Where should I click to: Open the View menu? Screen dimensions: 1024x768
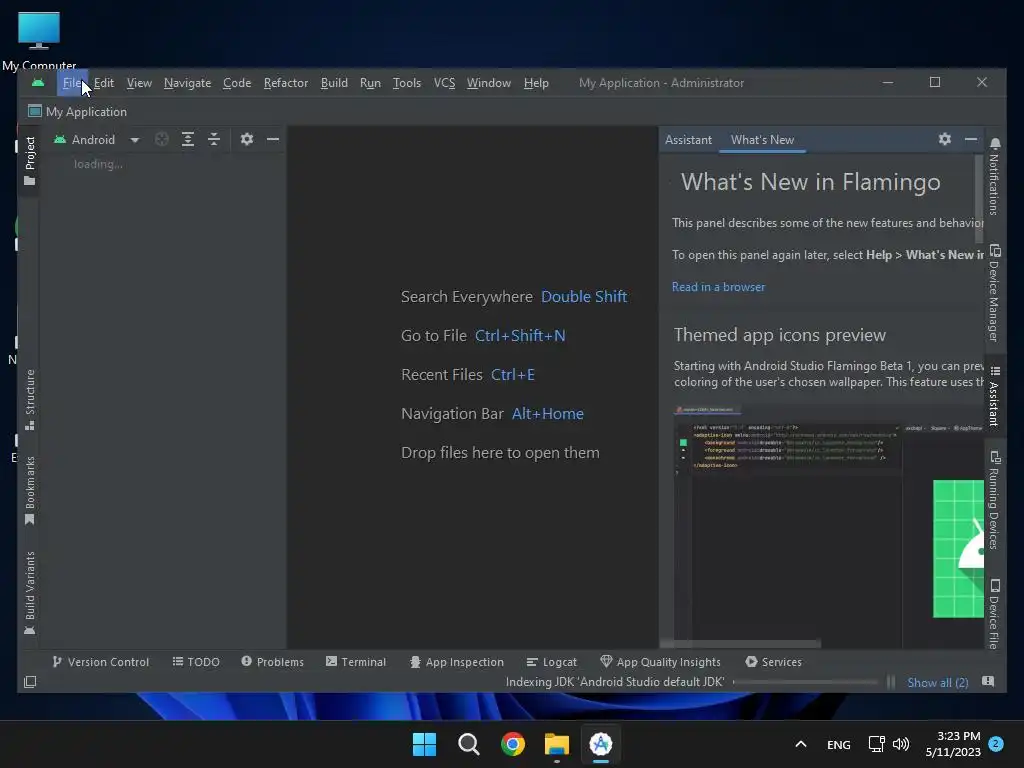[139, 83]
